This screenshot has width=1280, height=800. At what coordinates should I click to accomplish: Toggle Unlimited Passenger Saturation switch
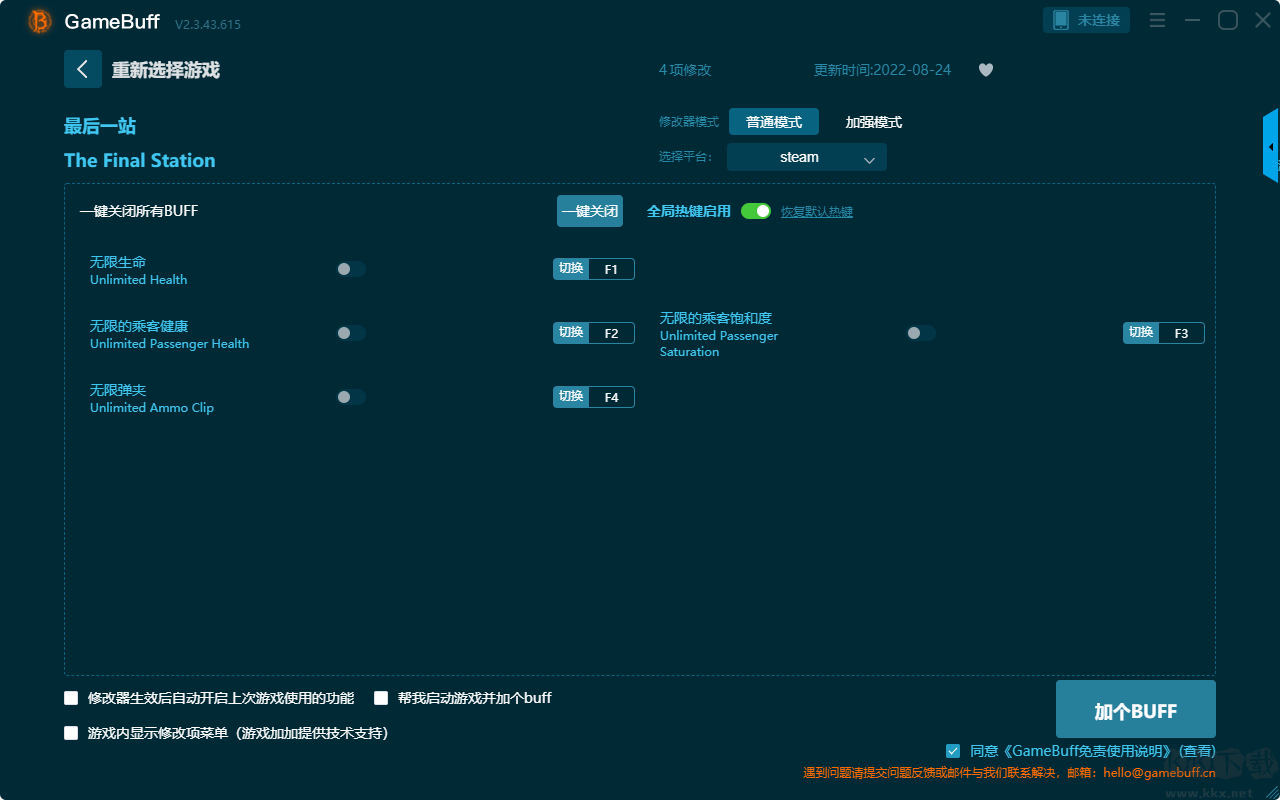tap(921, 333)
